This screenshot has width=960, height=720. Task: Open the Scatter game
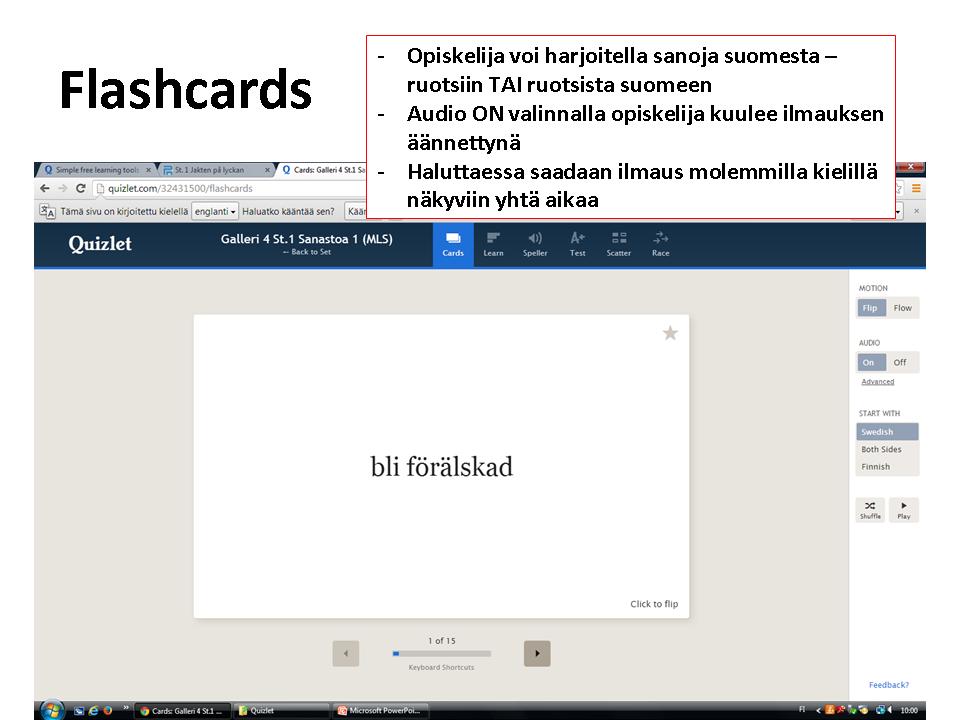(619, 244)
